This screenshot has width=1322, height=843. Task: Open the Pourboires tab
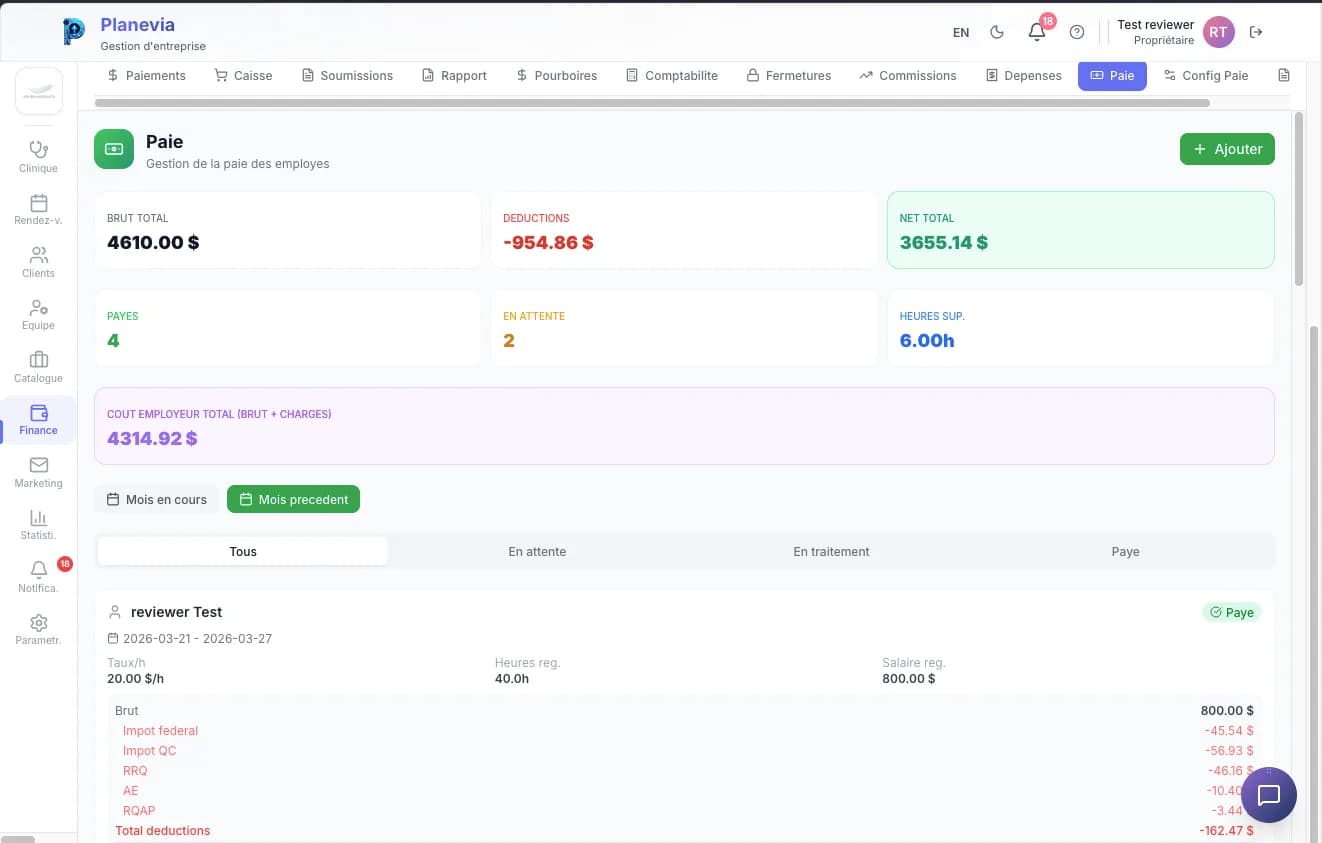pyautogui.click(x=557, y=75)
